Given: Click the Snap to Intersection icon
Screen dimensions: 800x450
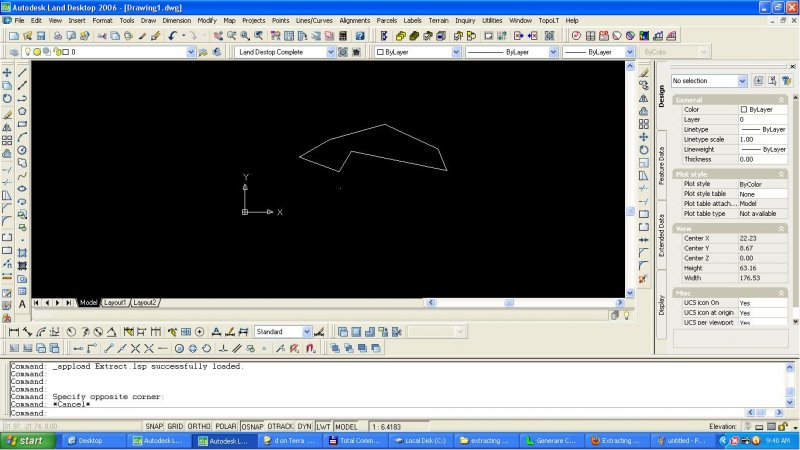Looking at the screenshot, I should click(135, 348).
